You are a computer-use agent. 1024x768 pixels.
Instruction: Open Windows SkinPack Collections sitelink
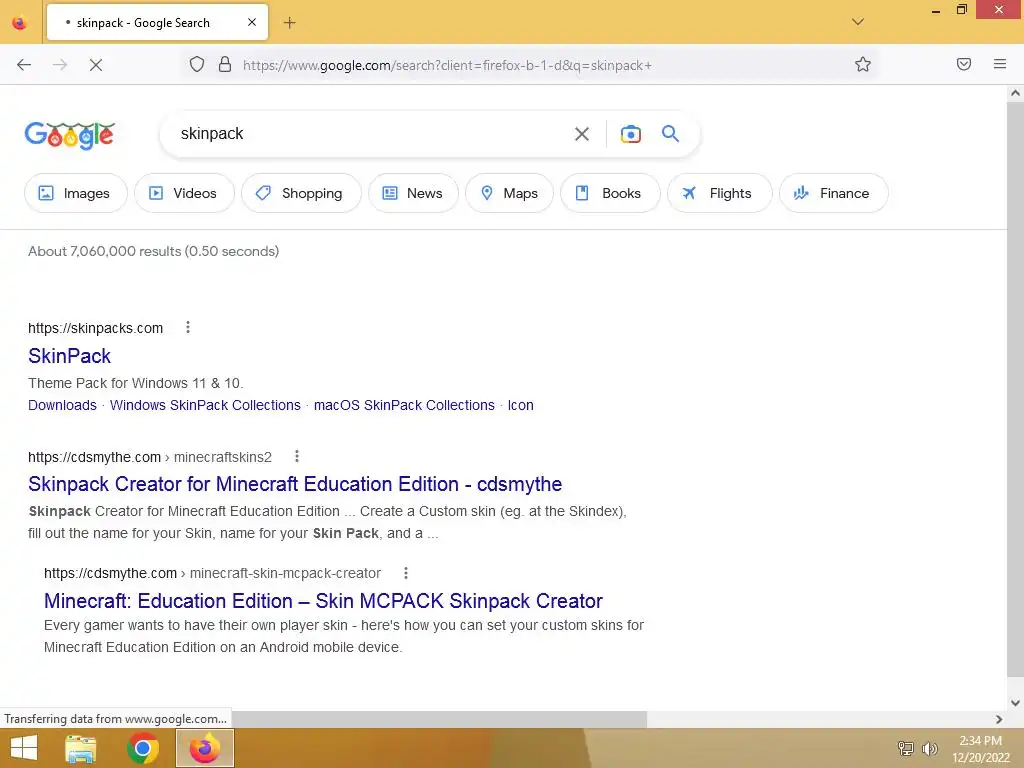pos(205,405)
